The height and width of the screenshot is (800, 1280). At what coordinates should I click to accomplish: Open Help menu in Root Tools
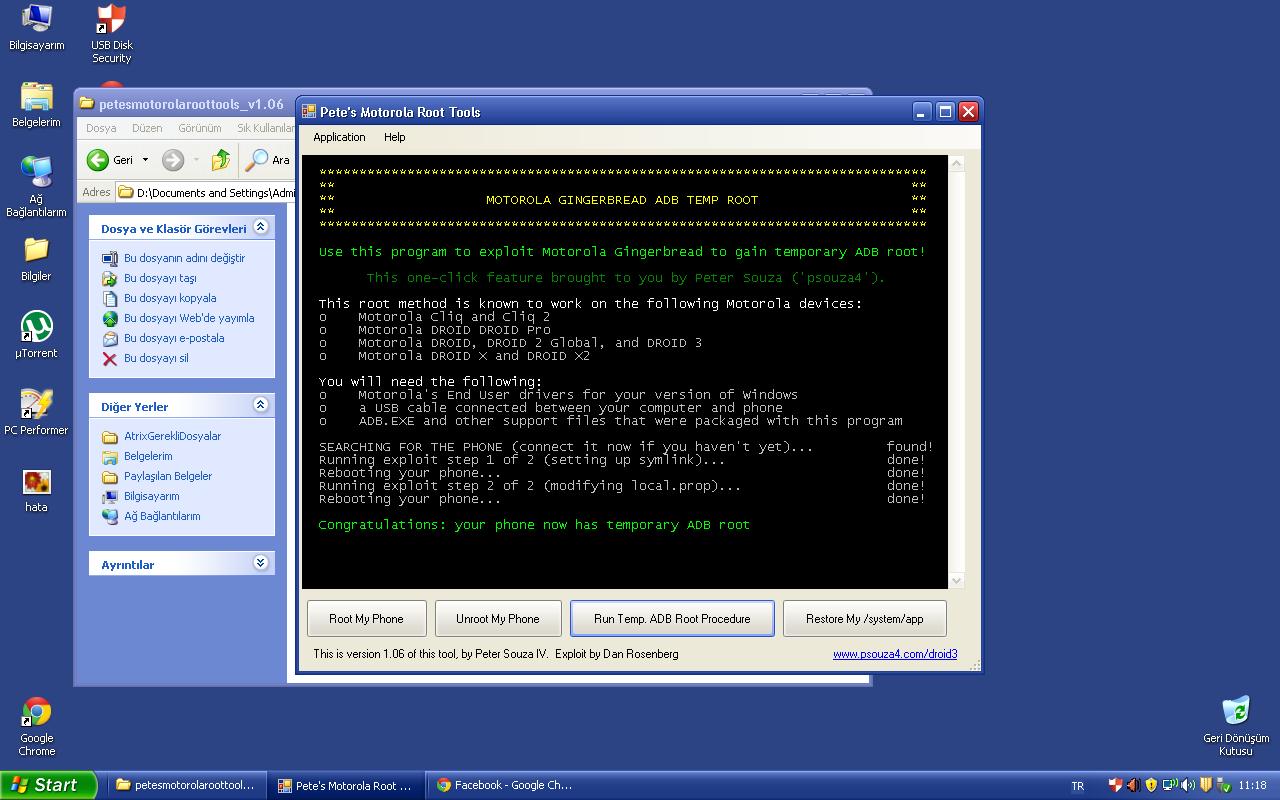(x=395, y=137)
